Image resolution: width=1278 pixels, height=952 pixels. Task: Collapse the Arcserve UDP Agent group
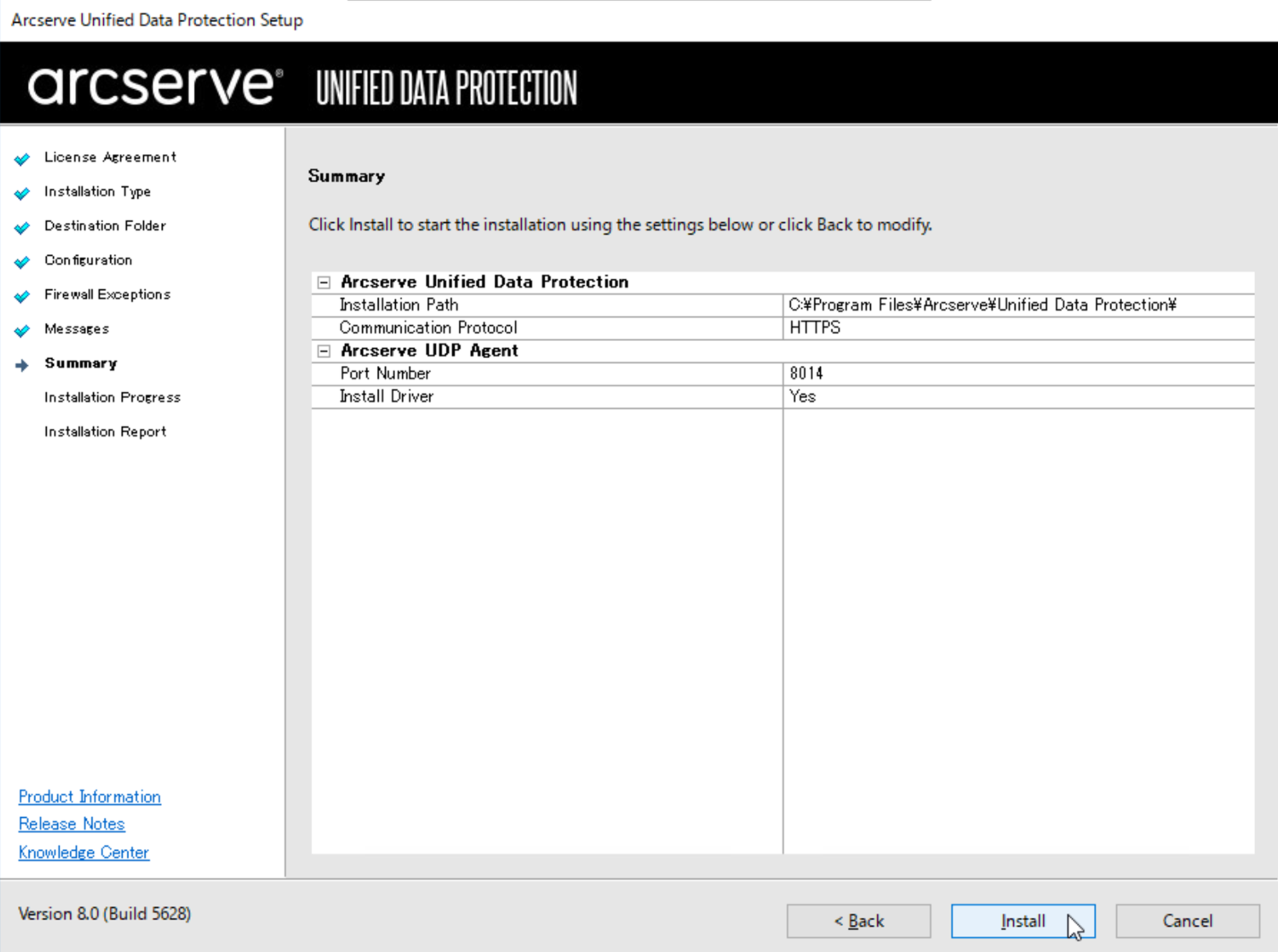(324, 351)
